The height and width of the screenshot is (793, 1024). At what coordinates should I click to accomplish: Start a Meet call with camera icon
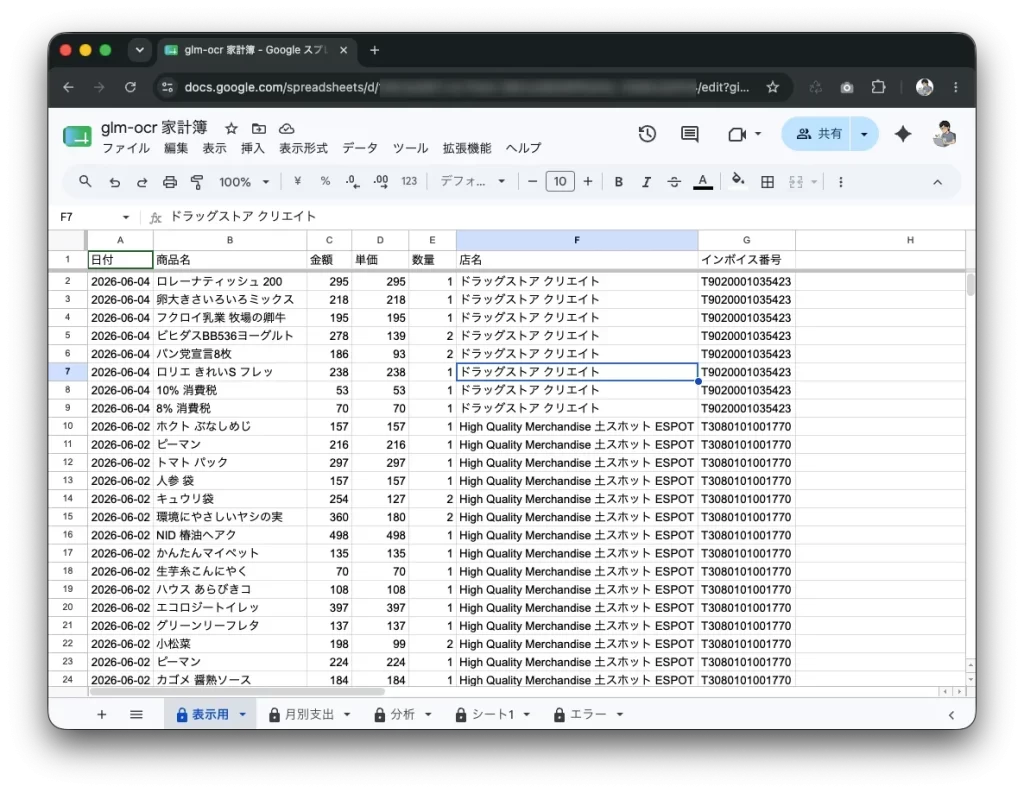(737, 134)
